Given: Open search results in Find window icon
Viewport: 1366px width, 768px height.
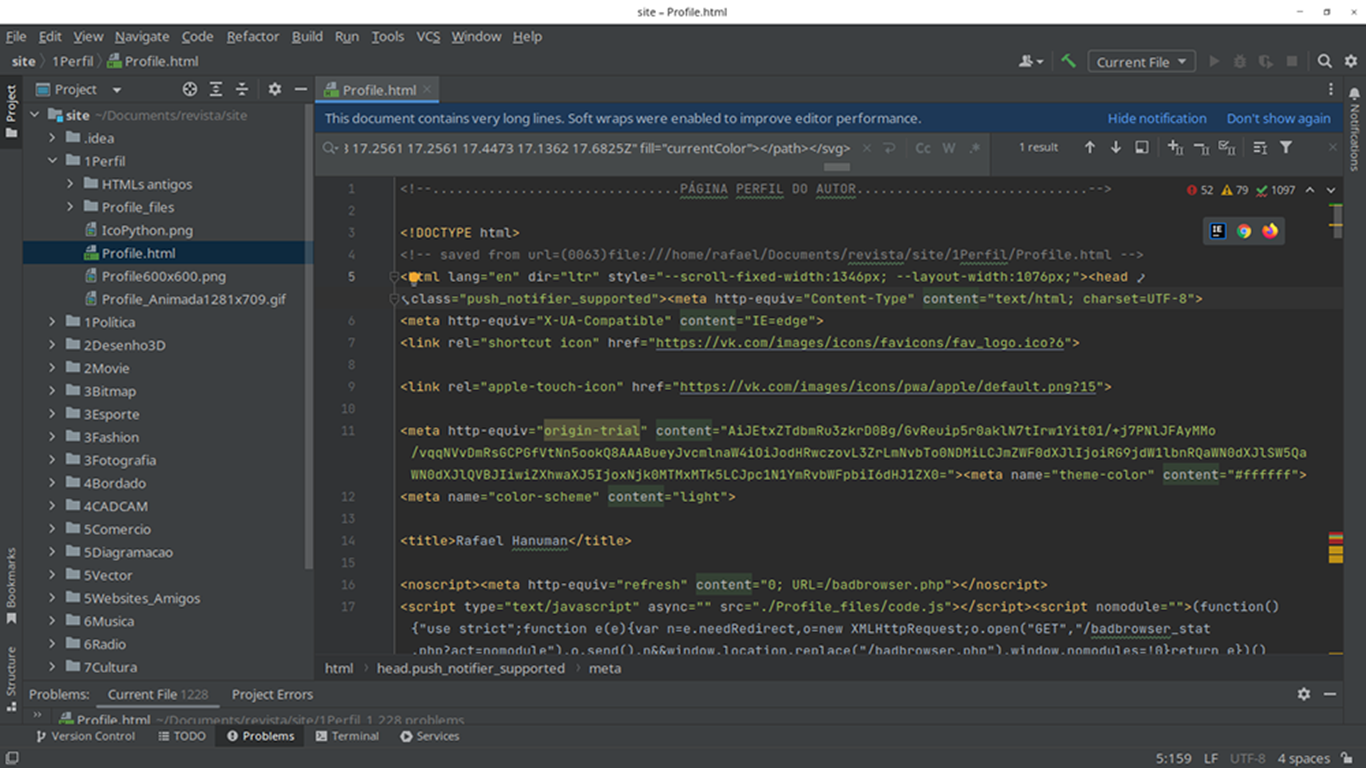Looking at the screenshot, I should pos(1142,147).
